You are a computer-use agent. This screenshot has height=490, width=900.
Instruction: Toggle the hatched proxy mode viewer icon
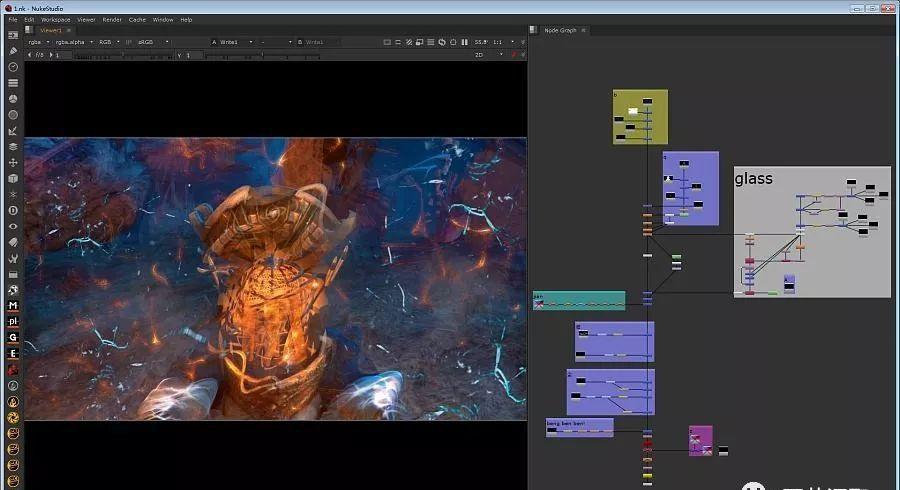click(x=409, y=42)
